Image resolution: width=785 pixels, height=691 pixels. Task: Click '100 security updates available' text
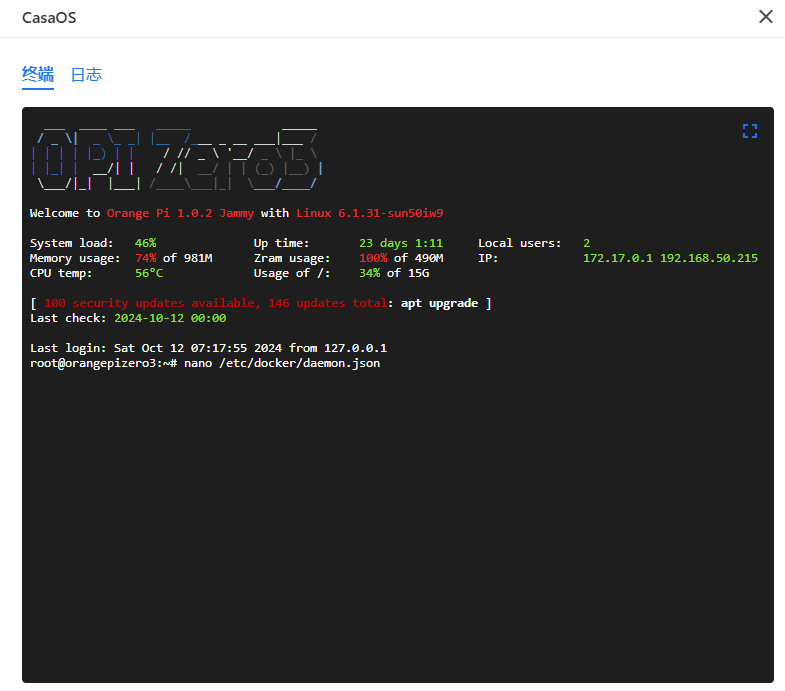tap(152, 303)
